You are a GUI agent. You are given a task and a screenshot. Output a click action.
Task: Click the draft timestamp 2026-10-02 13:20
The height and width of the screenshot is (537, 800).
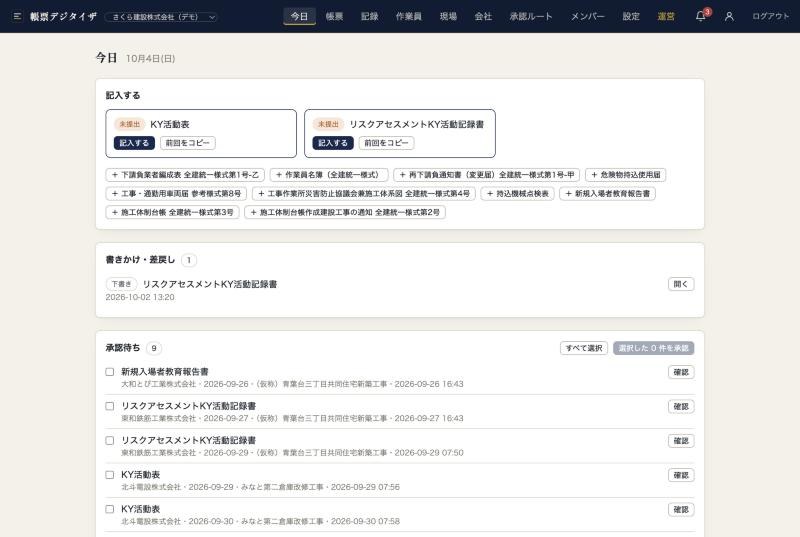click(140, 297)
